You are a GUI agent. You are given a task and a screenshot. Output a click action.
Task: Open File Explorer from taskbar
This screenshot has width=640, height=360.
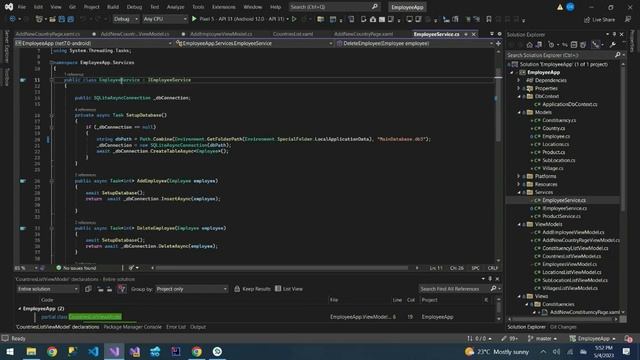[31, 351]
